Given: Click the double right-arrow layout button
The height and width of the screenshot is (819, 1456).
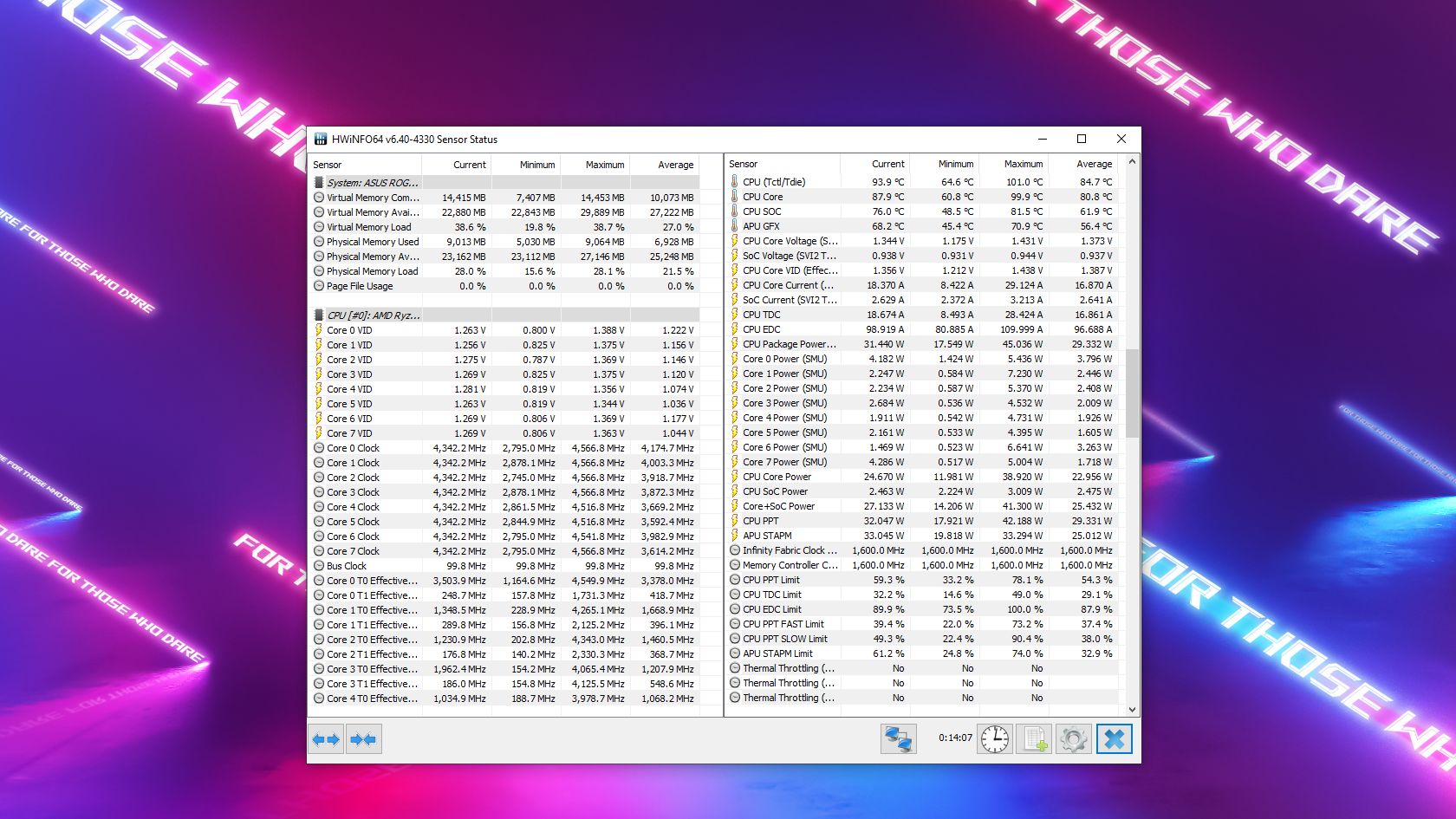Looking at the screenshot, I should [363, 738].
